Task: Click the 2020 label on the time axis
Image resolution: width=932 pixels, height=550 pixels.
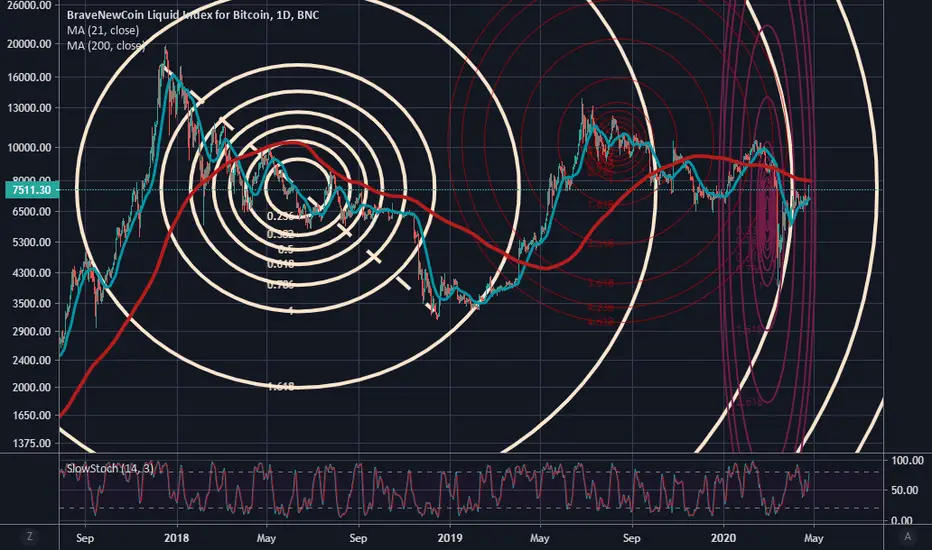Action: (723, 538)
